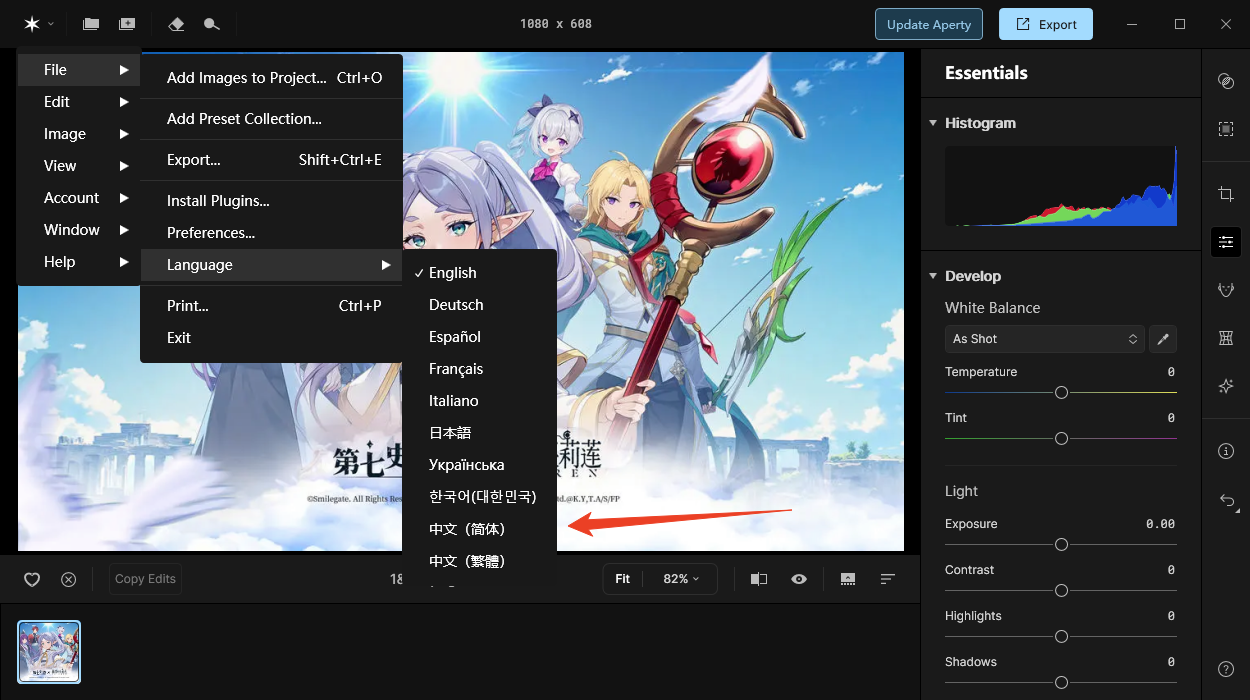Screen dimensions: 1250x700
Task: Click the Export button
Action: pyautogui.click(x=1045, y=24)
